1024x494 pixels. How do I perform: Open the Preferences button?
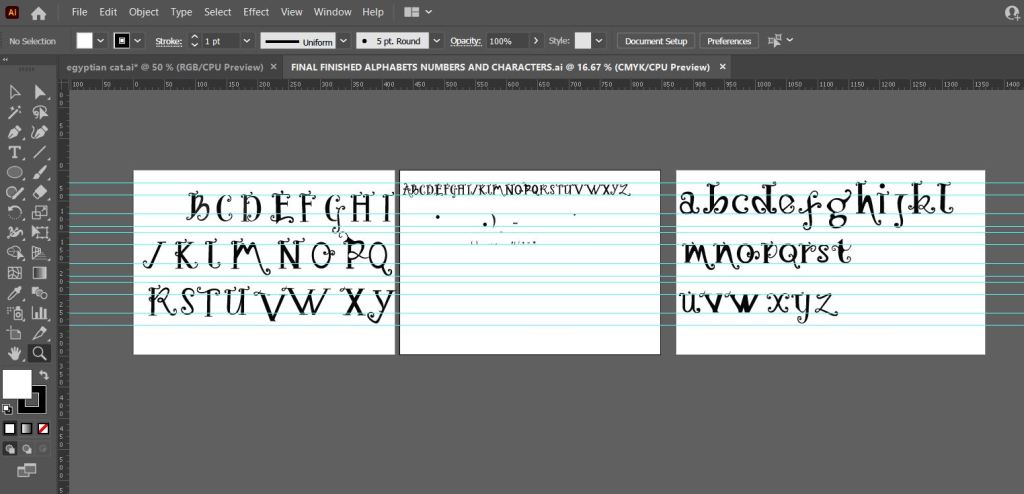tap(729, 41)
